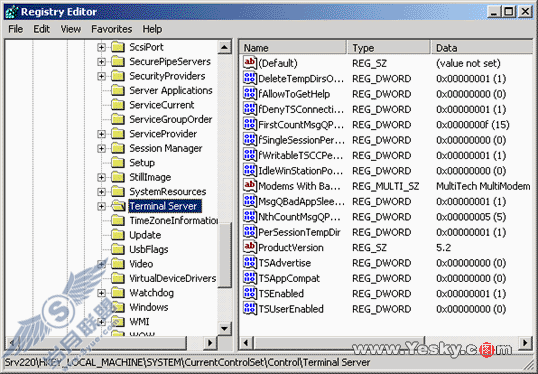This screenshot has width=538, height=374.
Task: Click tree pane scroll up arrow
Action: 224,47
